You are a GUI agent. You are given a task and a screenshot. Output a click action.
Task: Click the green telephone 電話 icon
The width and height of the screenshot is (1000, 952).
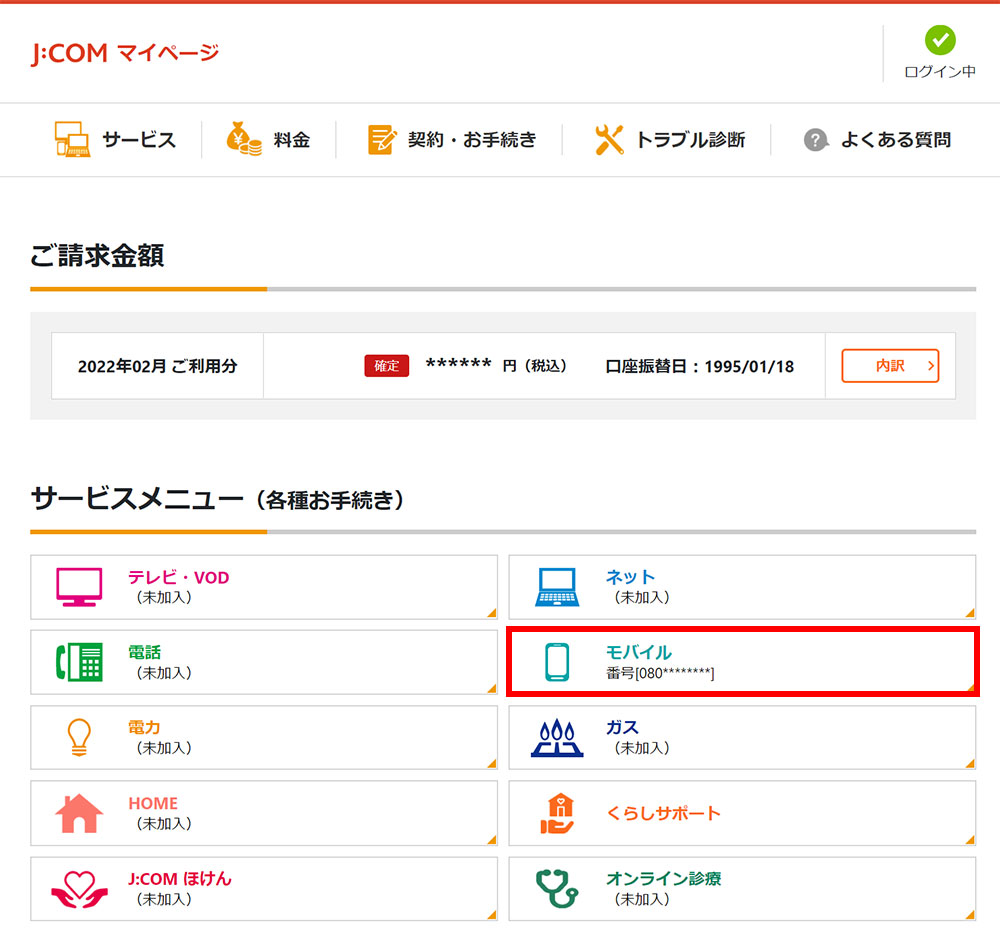[80, 662]
